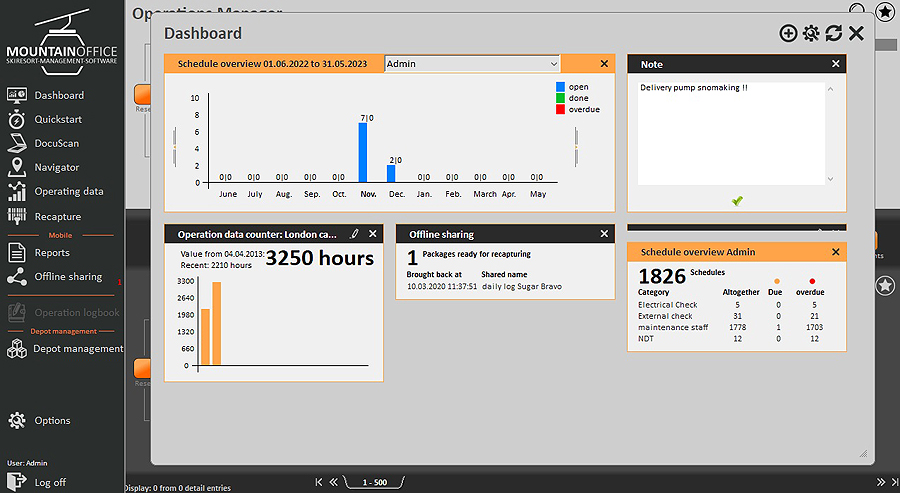
Task: Click Log off at the bottom of the sidebar
Action: (50, 482)
